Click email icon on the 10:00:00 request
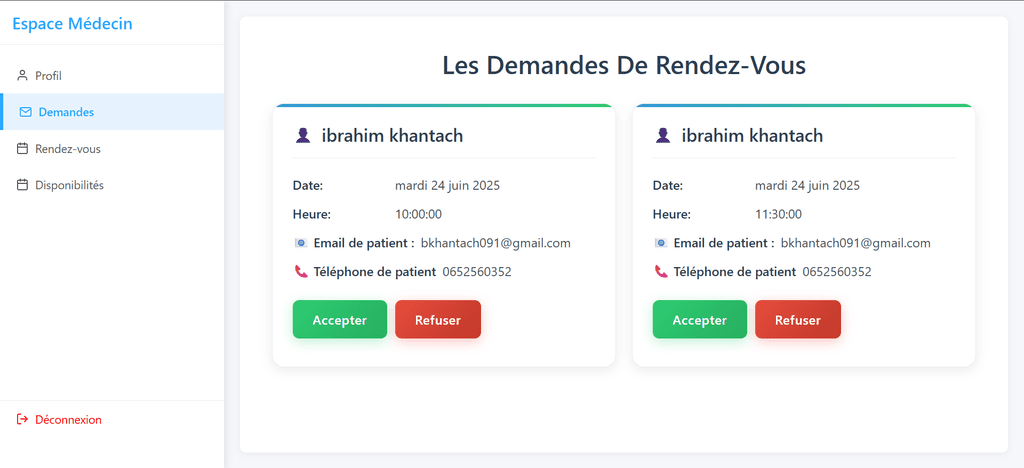Screen dimensions: 1024x468 (300, 243)
